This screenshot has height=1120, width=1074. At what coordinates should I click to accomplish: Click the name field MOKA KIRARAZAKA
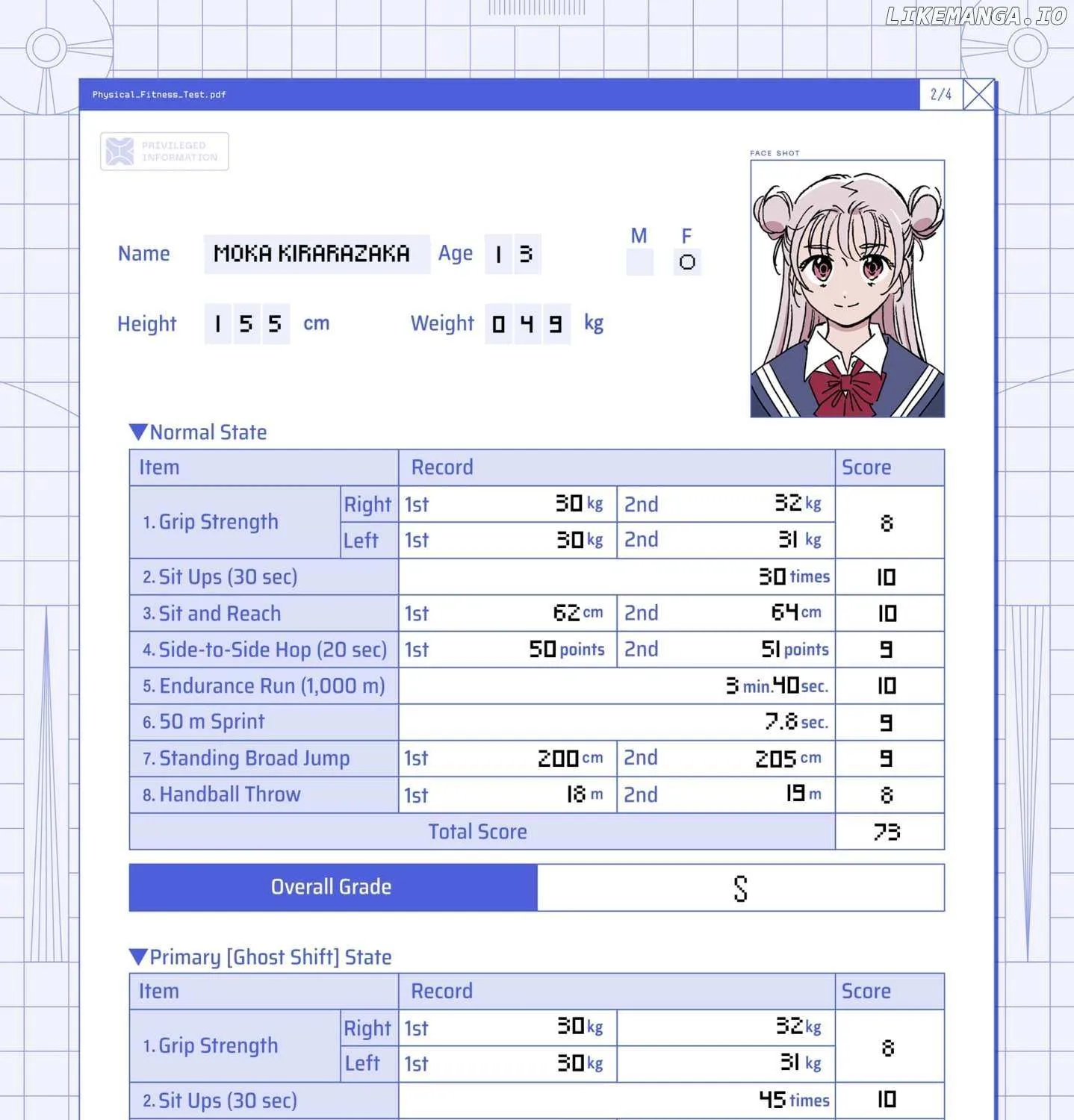[317, 254]
